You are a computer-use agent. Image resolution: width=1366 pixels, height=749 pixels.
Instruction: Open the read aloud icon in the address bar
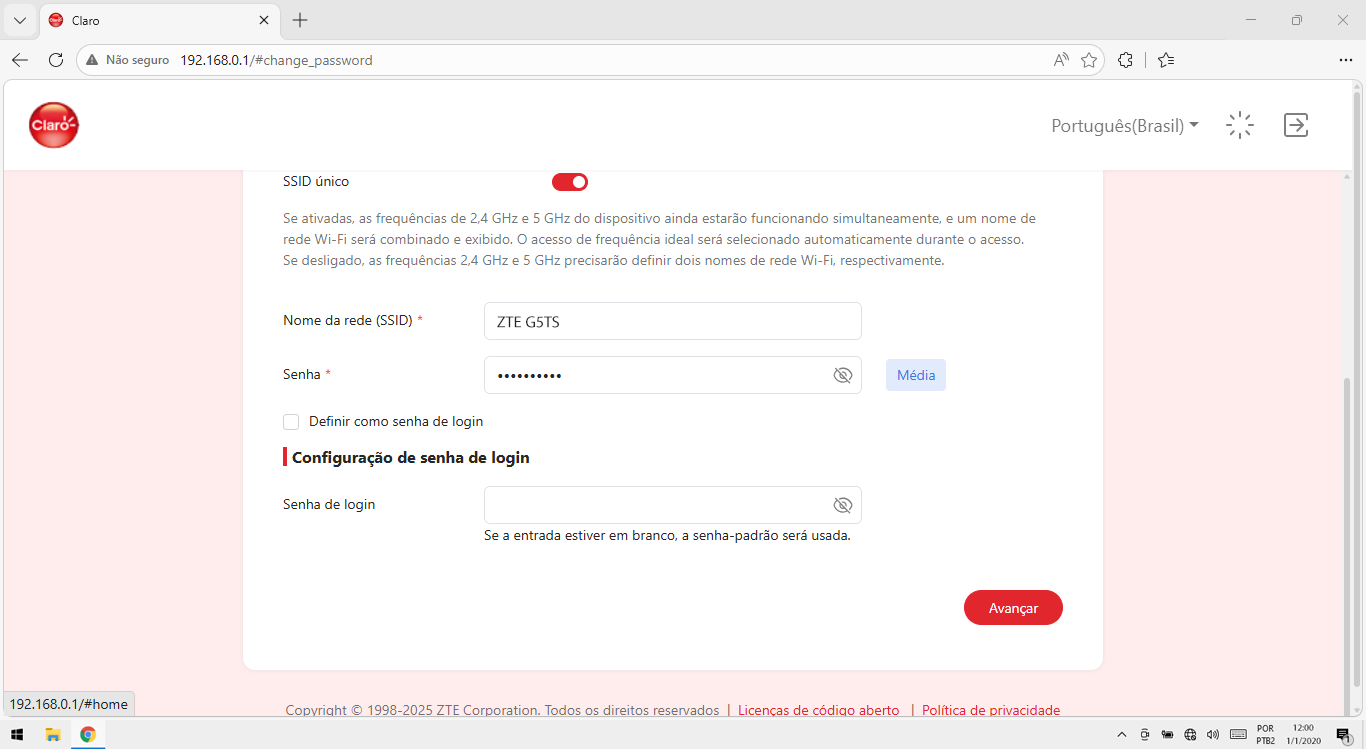(x=1061, y=60)
